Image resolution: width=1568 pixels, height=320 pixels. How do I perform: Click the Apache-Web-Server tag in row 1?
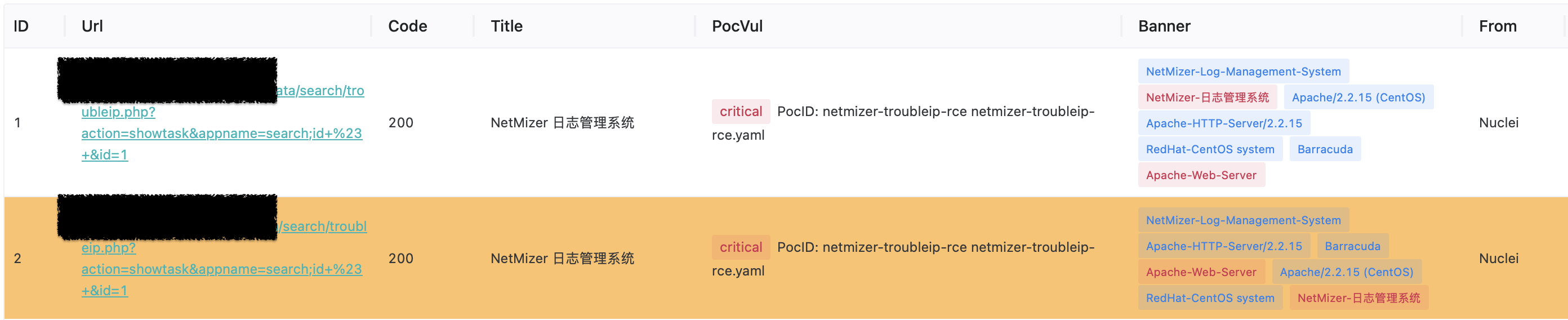point(1201,175)
